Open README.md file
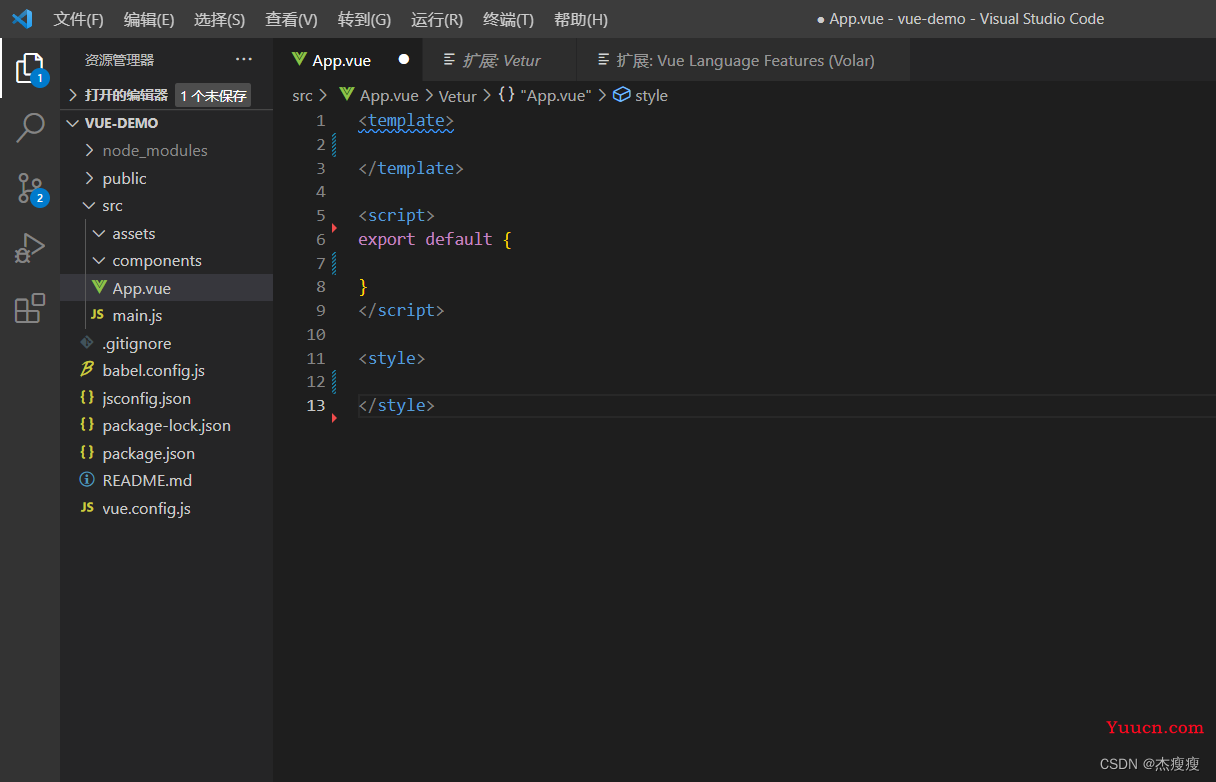This screenshot has height=782, width=1216. [x=166, y=480]
